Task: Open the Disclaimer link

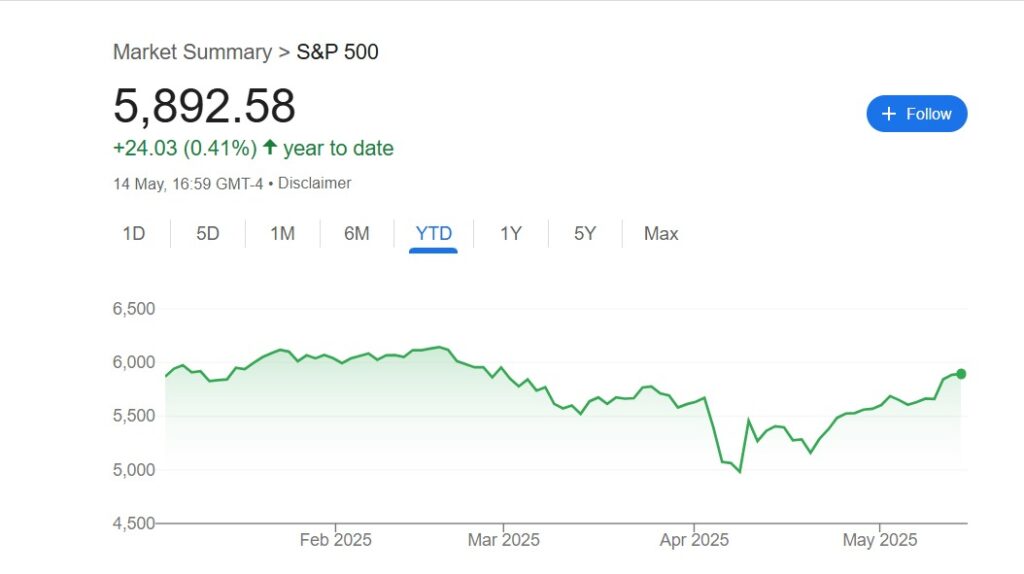Action: click(314, 183)
